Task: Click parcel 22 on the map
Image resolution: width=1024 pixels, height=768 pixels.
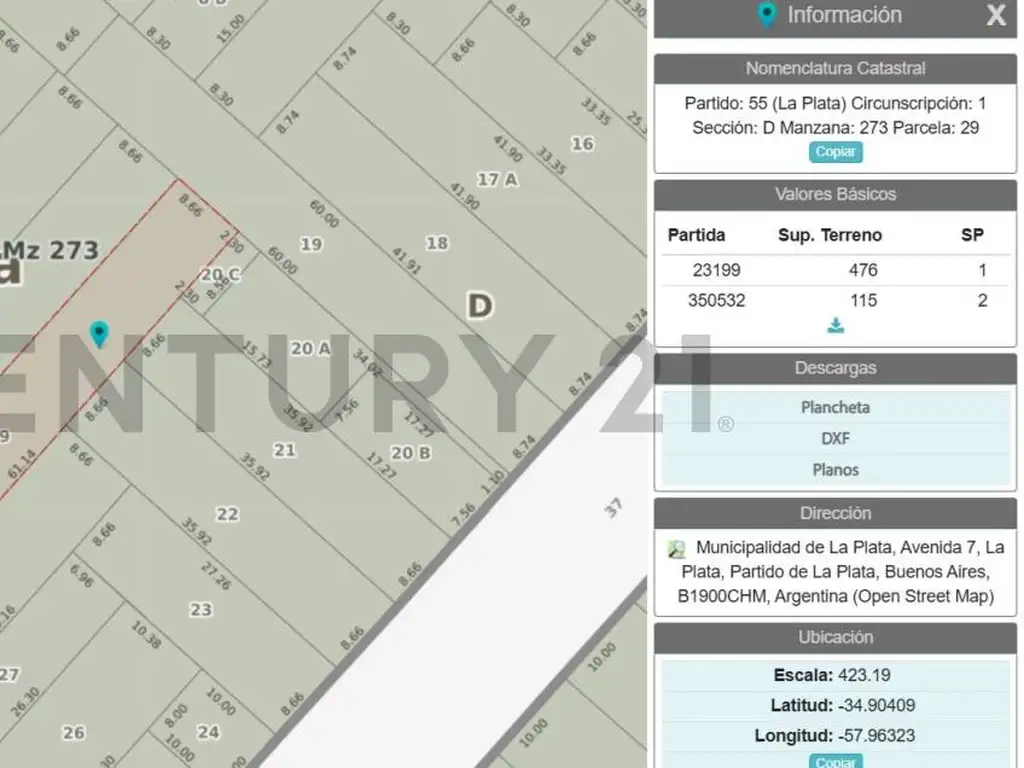Action: click(228, 514)
